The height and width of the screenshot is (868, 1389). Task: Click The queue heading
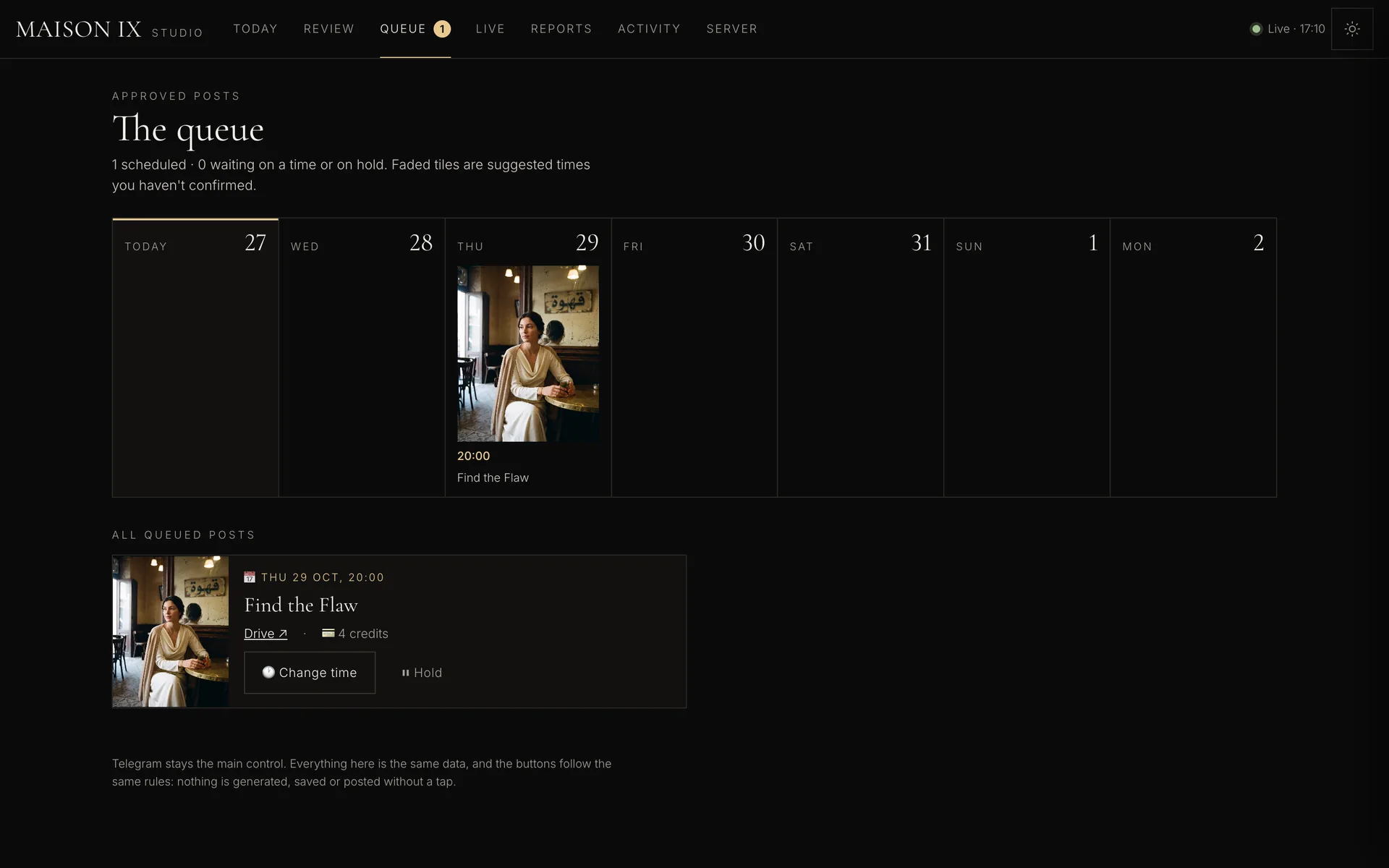click(188, 129)
